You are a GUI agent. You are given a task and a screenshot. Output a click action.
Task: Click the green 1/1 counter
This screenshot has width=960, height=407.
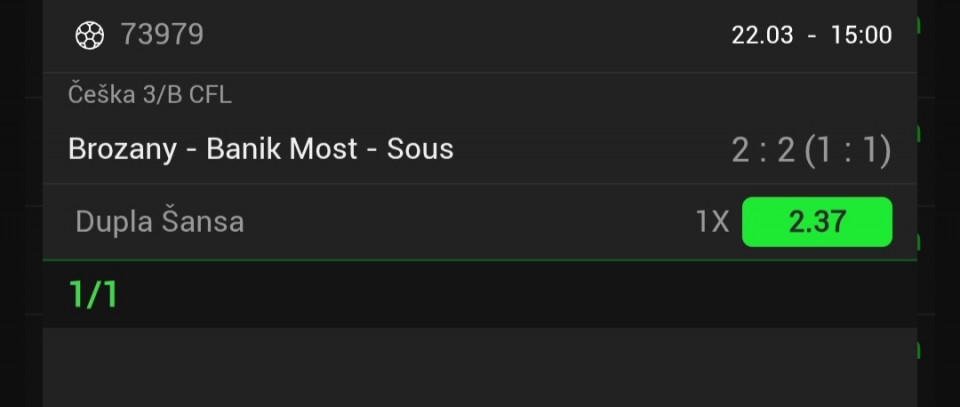pos(93,295)
